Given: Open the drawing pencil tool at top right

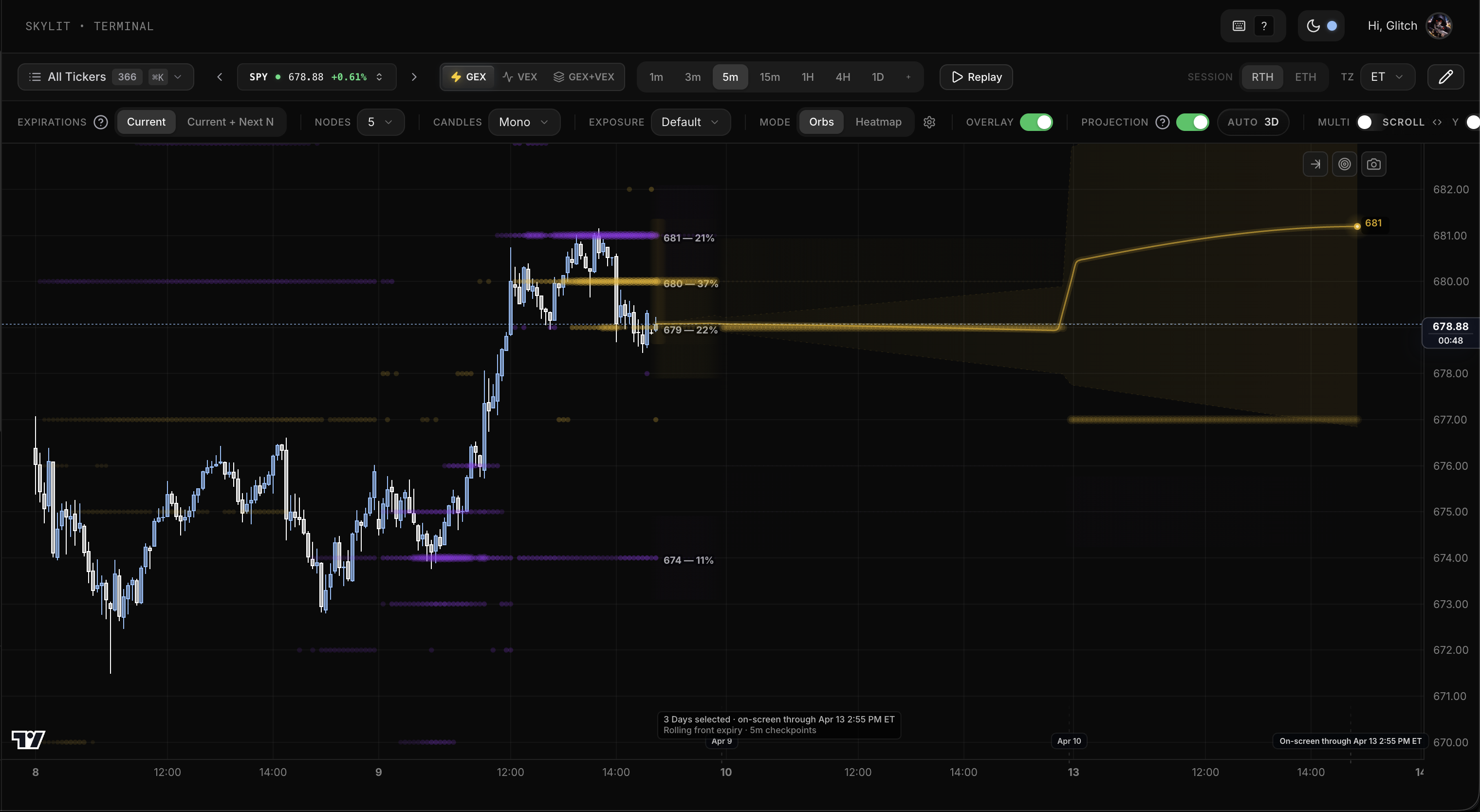Looking at the screenshot, I should point(1446,76).
